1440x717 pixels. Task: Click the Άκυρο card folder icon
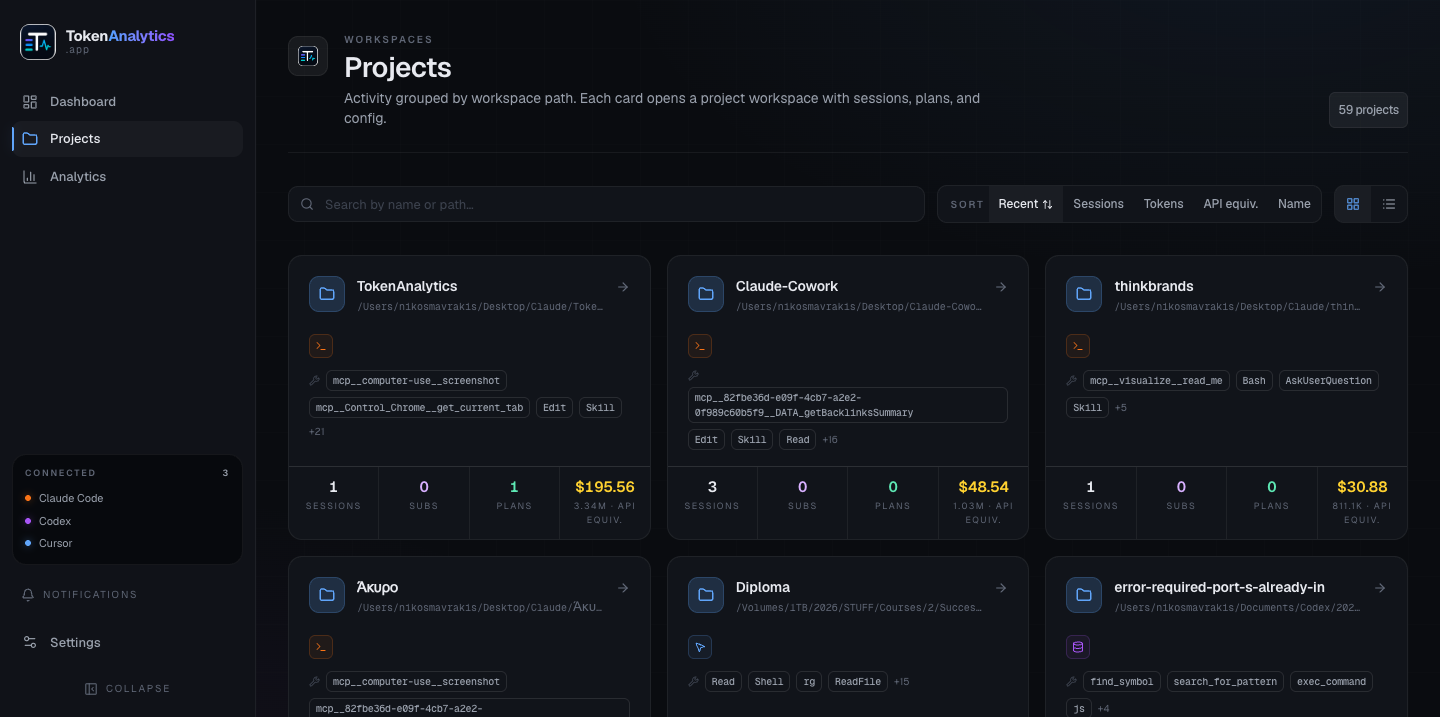327,595
